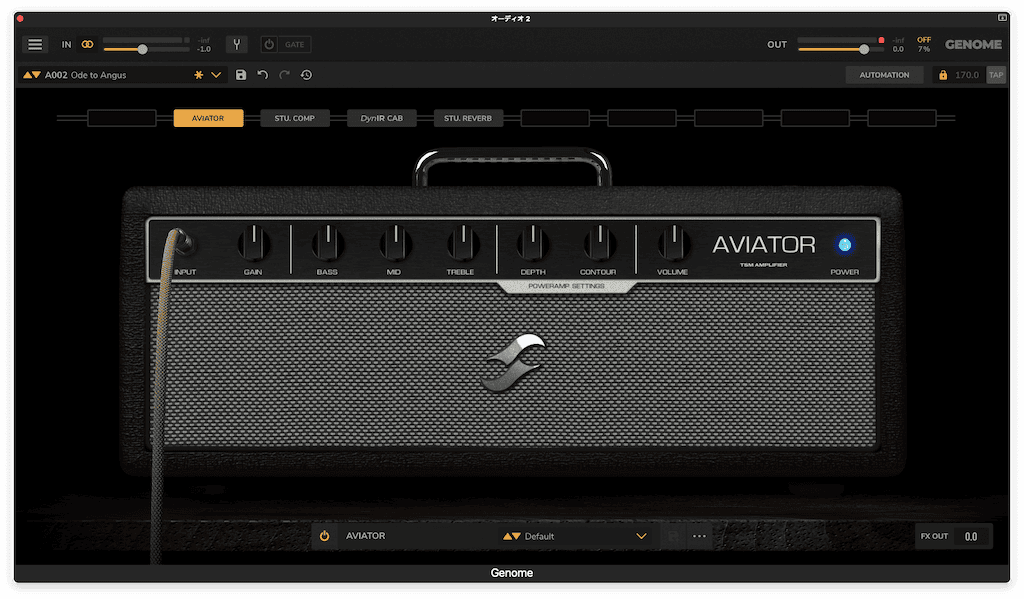Toggle the OFF 7% CPU indicator
Screen dimensions: 1024x599
click(924, 44)
